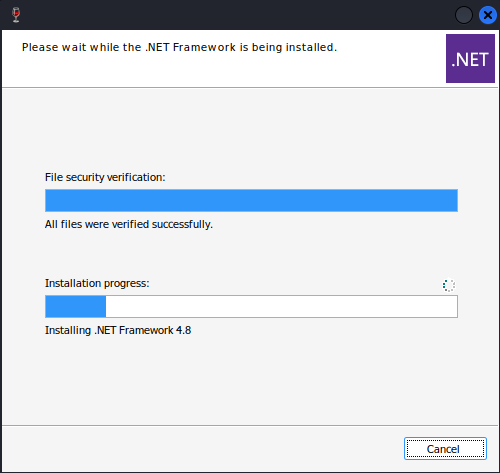Cancel the .NET Framework installation

point(445,449)
